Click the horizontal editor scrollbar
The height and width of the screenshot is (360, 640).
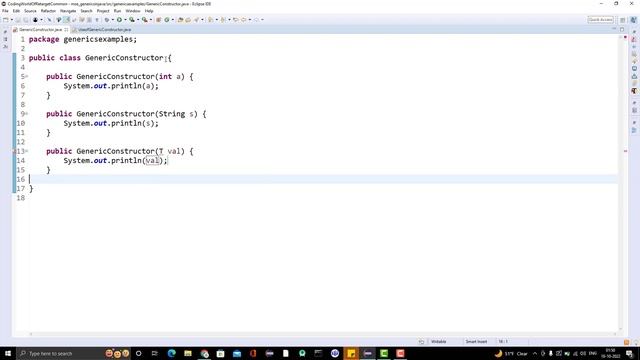tap(322, 334)
